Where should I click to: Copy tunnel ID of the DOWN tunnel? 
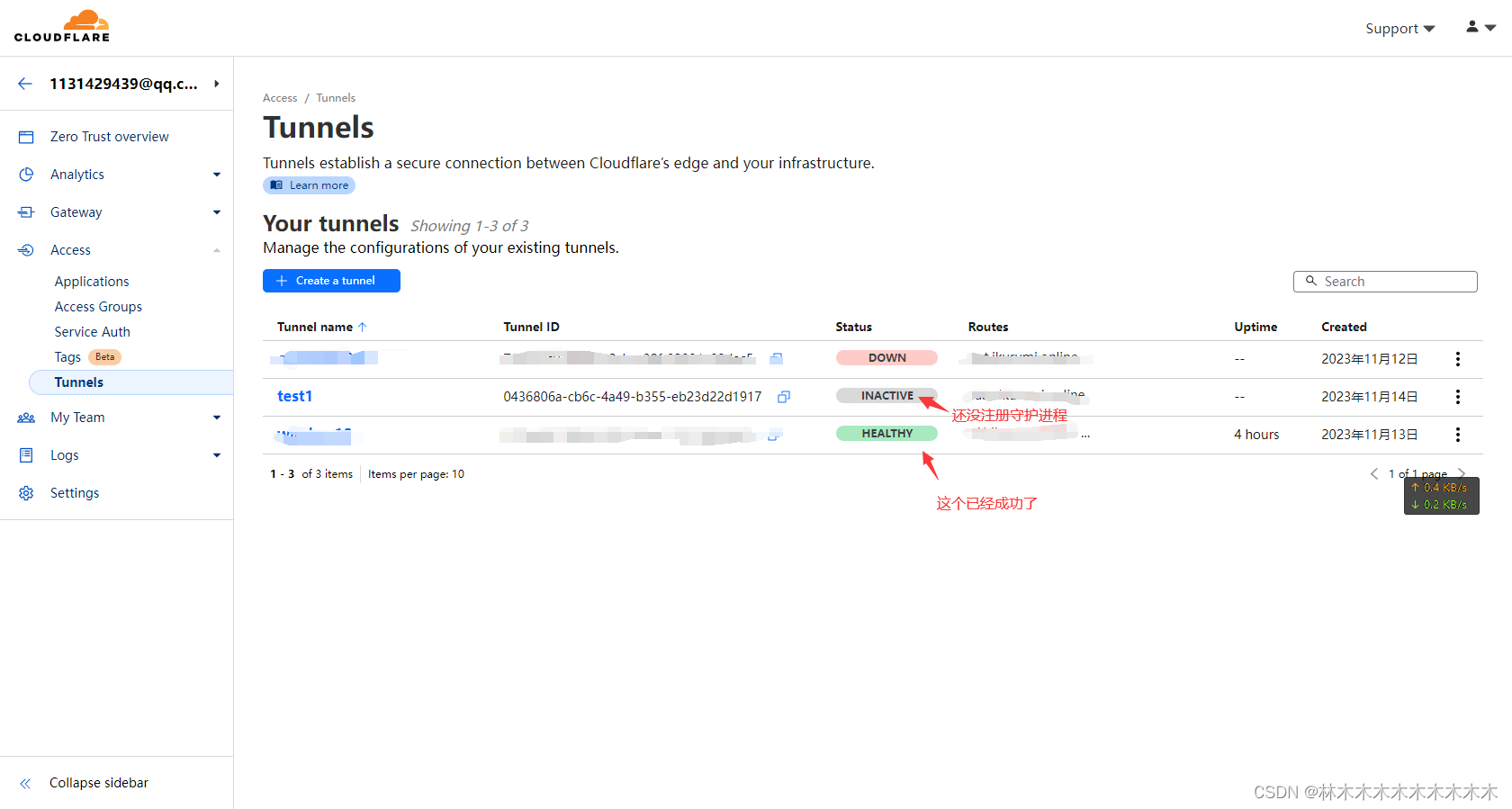pos(776,358)
